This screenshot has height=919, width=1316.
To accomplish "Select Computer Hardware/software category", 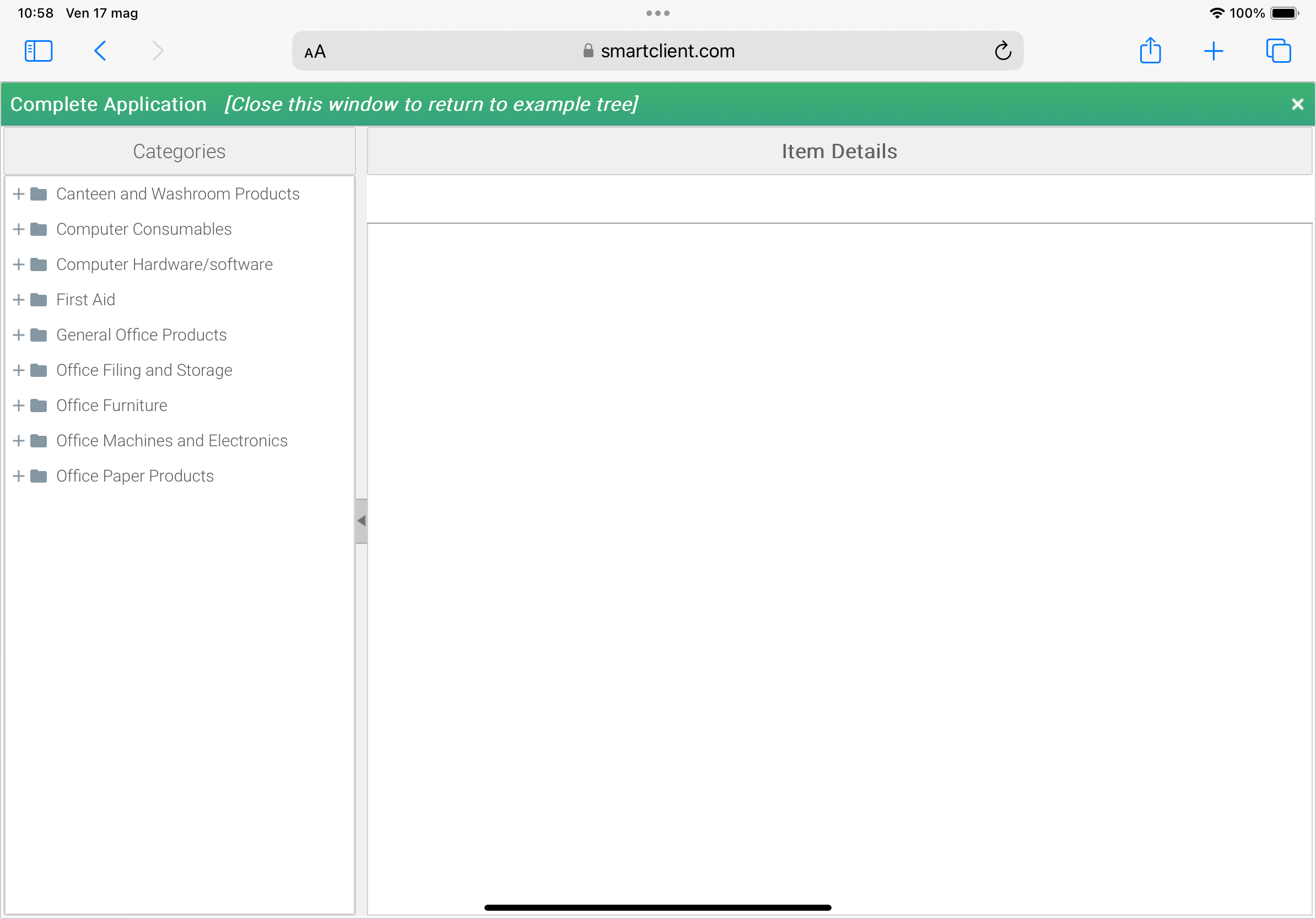I will pyautogui.click(x=164, y=264).
